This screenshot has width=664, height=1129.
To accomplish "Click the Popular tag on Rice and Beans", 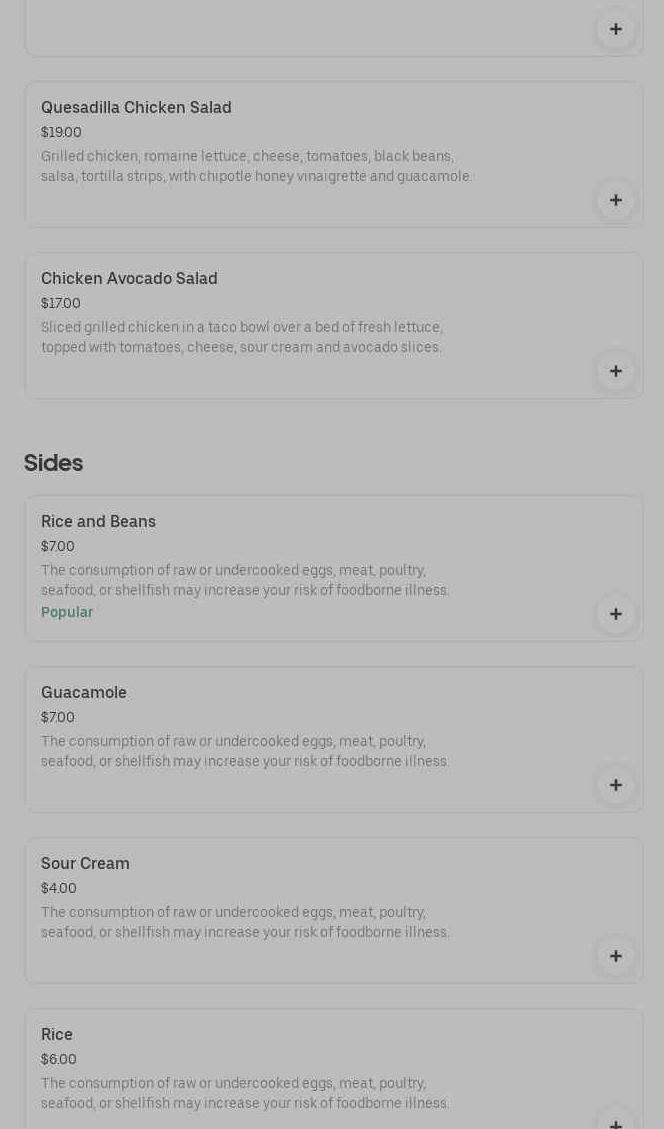I will [67, 612].
